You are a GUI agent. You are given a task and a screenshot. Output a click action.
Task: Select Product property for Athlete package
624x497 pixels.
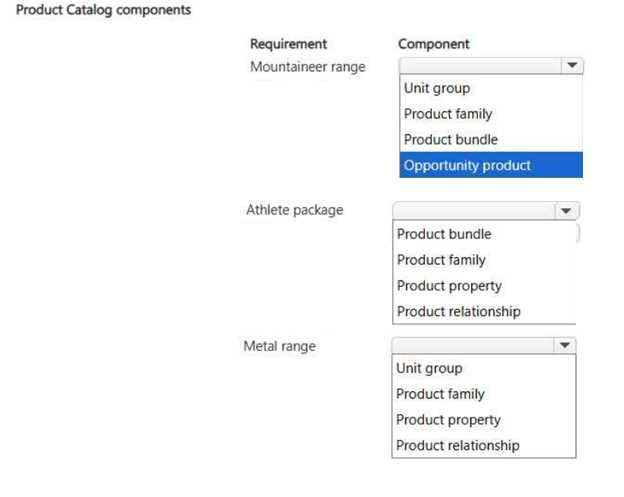coord(484,286)
